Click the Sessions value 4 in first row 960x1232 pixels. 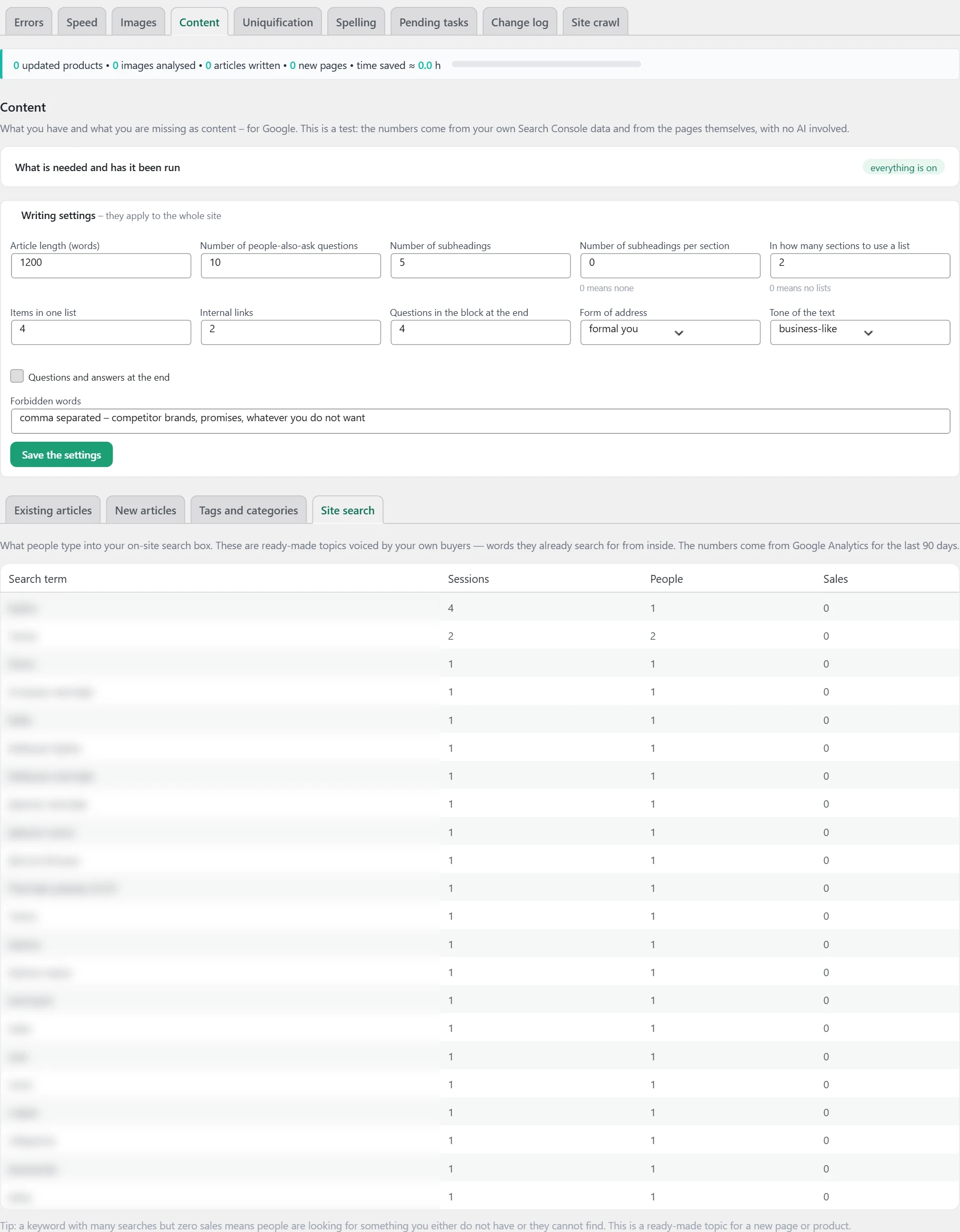[x=451, y=608]
